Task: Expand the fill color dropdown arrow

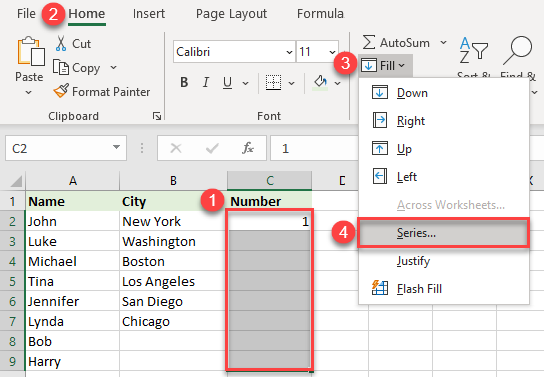Action: [x=337, y=83]
